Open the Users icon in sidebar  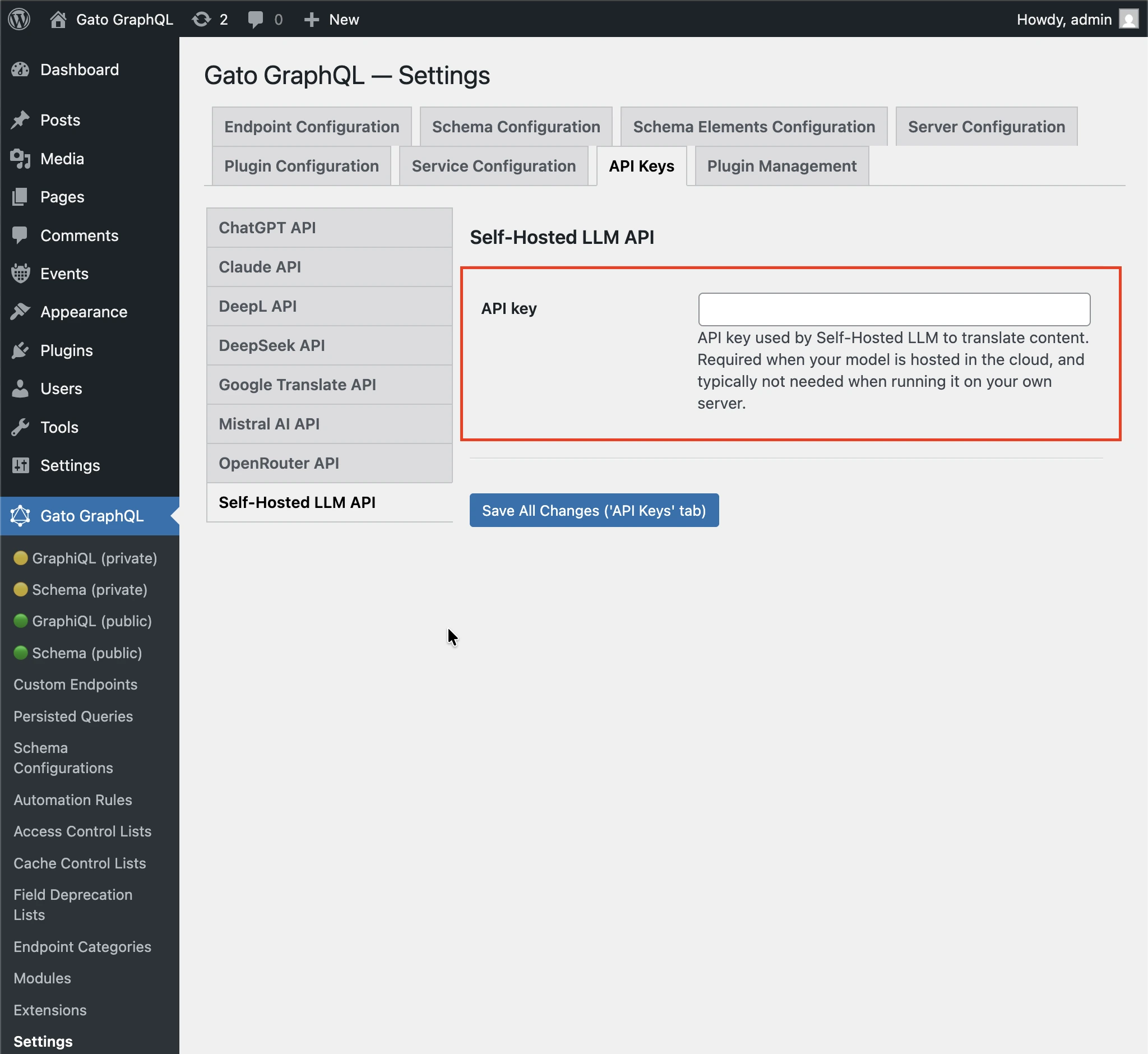(x=21, y=389)
